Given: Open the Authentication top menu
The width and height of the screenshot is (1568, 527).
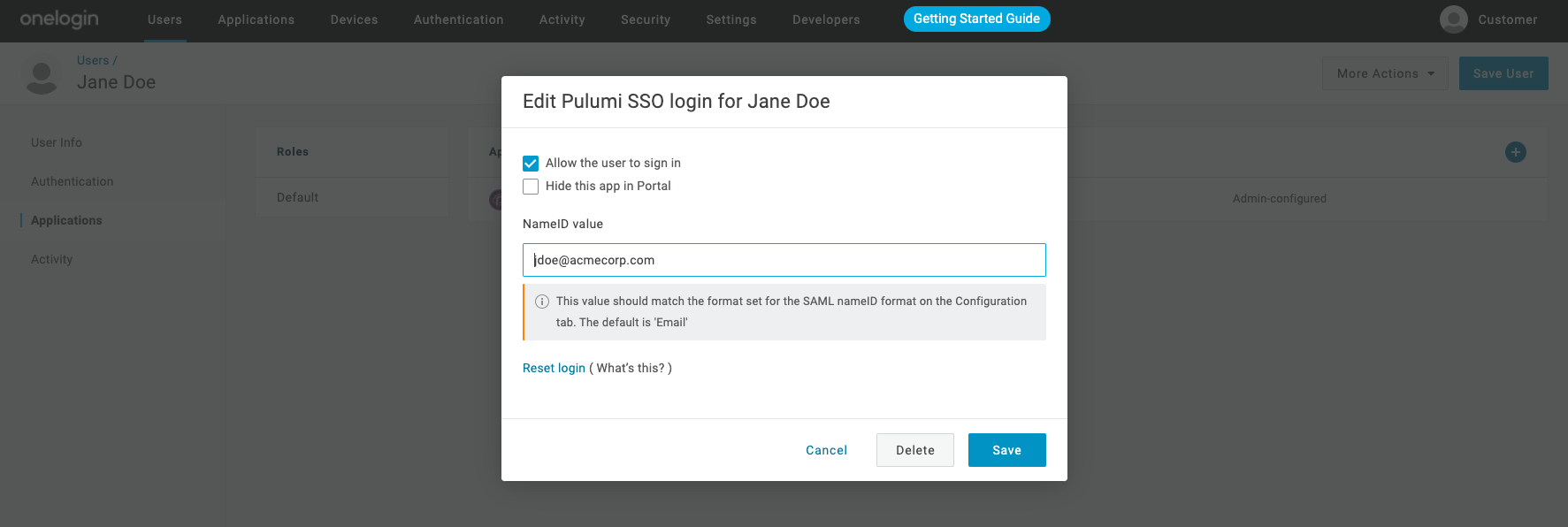Looking at the screenshot, I should (x=458, y=19).
